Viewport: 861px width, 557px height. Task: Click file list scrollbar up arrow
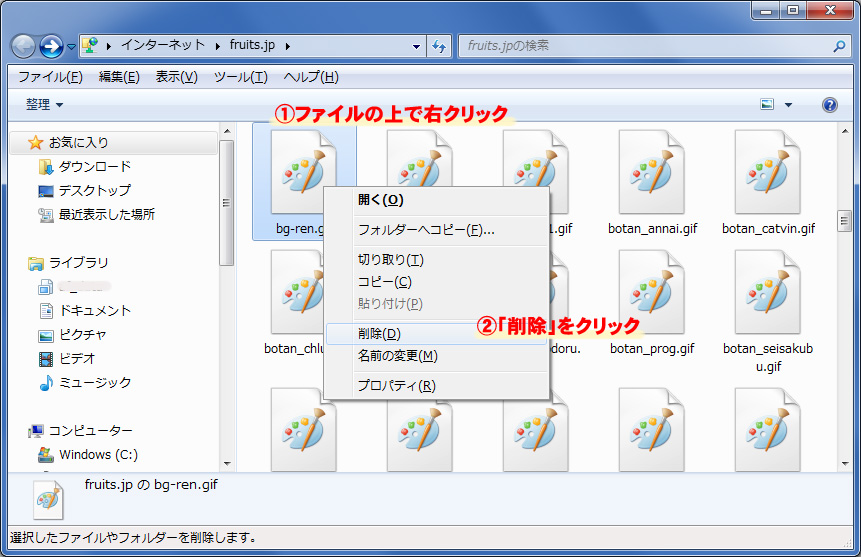(845, 131)
